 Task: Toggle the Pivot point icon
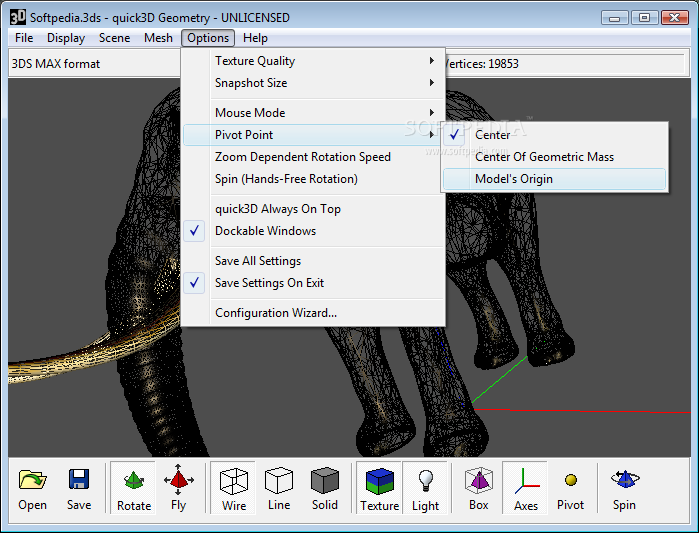tap(571, 480)
